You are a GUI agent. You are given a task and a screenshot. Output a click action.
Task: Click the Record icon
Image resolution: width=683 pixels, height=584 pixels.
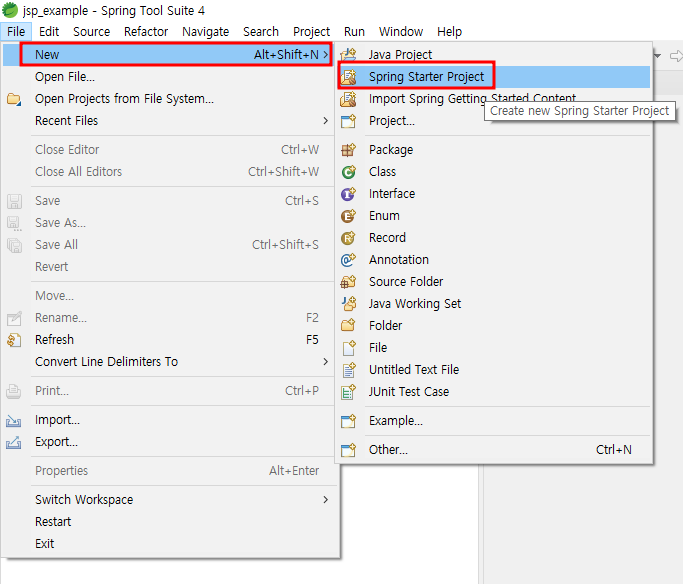pyautogui.click(x=348, y=238)
